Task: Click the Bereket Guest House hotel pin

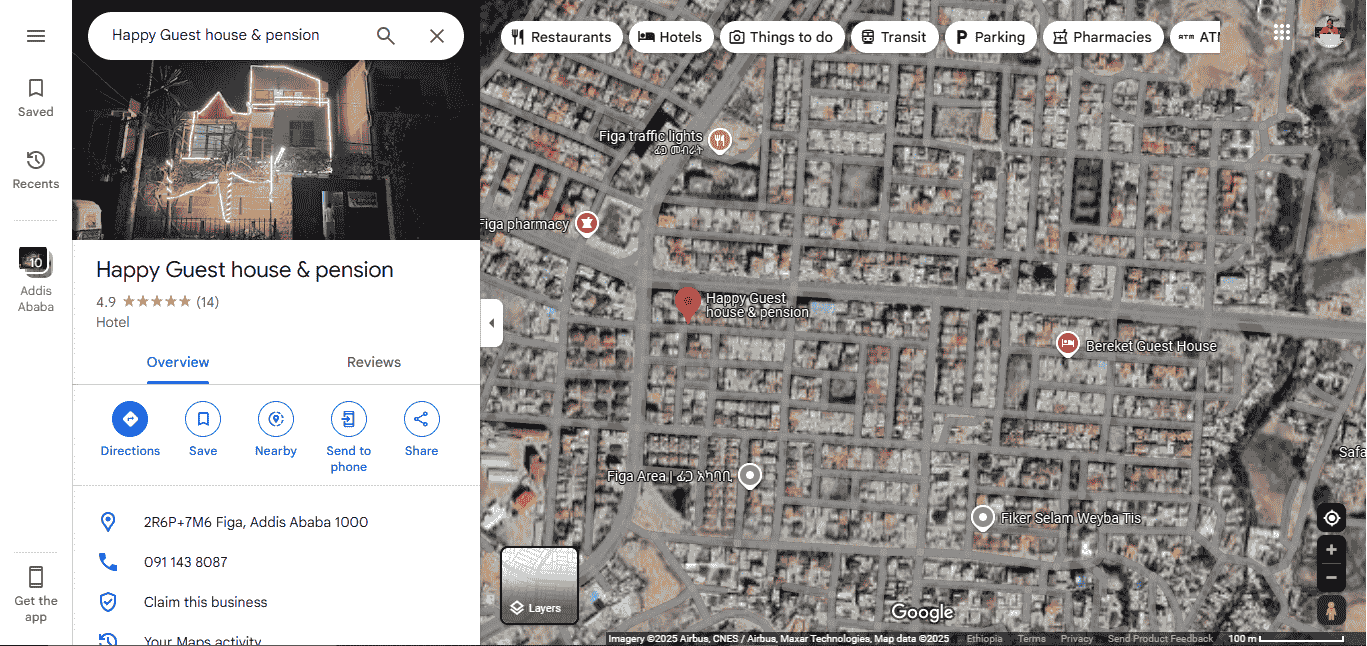Action: click(1068, 345)
